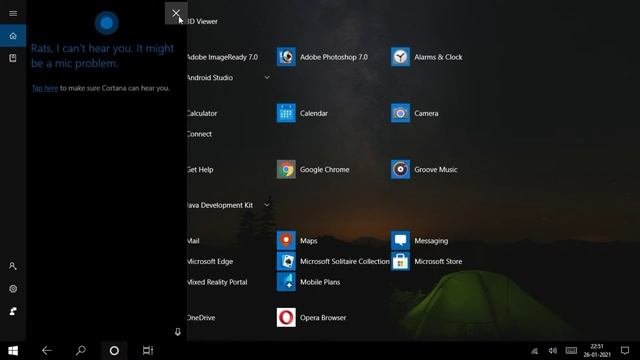Open the Maps app
640x360 pixels.
click(297, 241)
